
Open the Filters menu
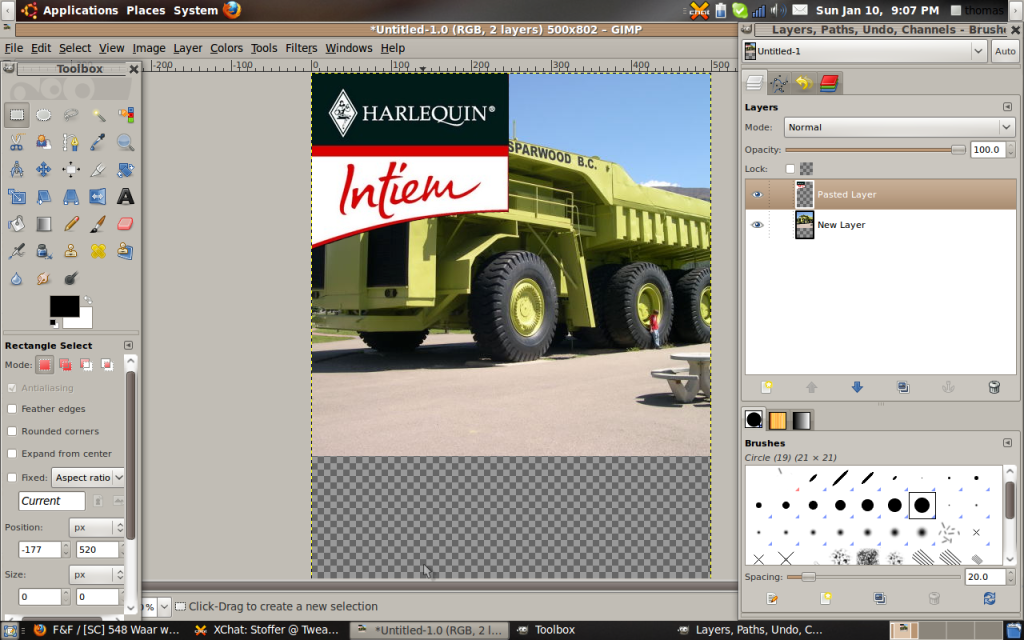click(301, 48)
